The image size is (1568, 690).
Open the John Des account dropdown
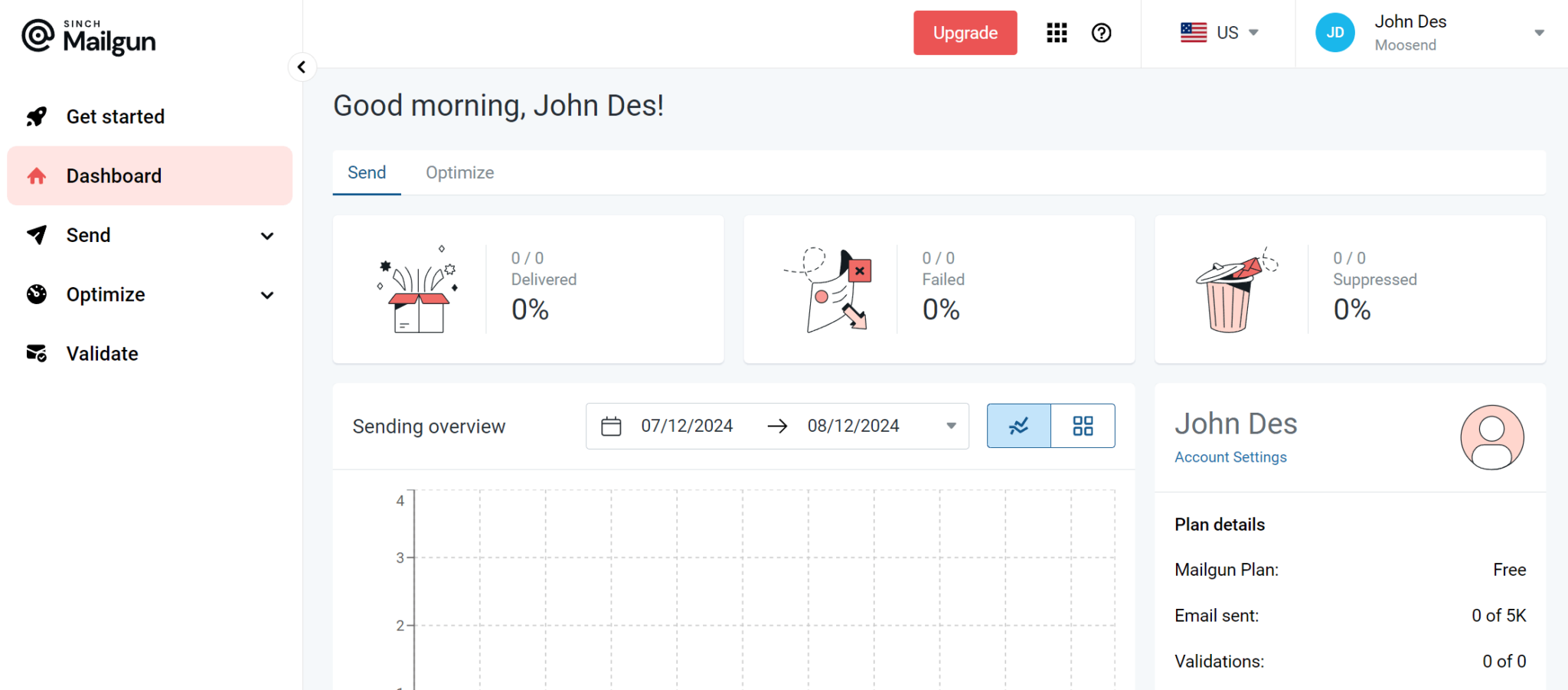coord(1539,33)
